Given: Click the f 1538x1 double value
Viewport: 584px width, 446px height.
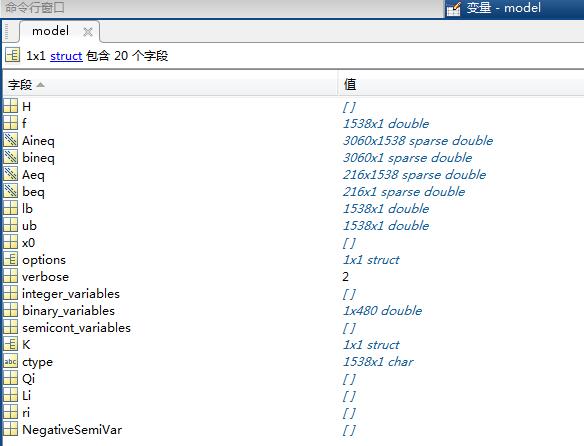Looking at the screenshot, I should [386, 123].
